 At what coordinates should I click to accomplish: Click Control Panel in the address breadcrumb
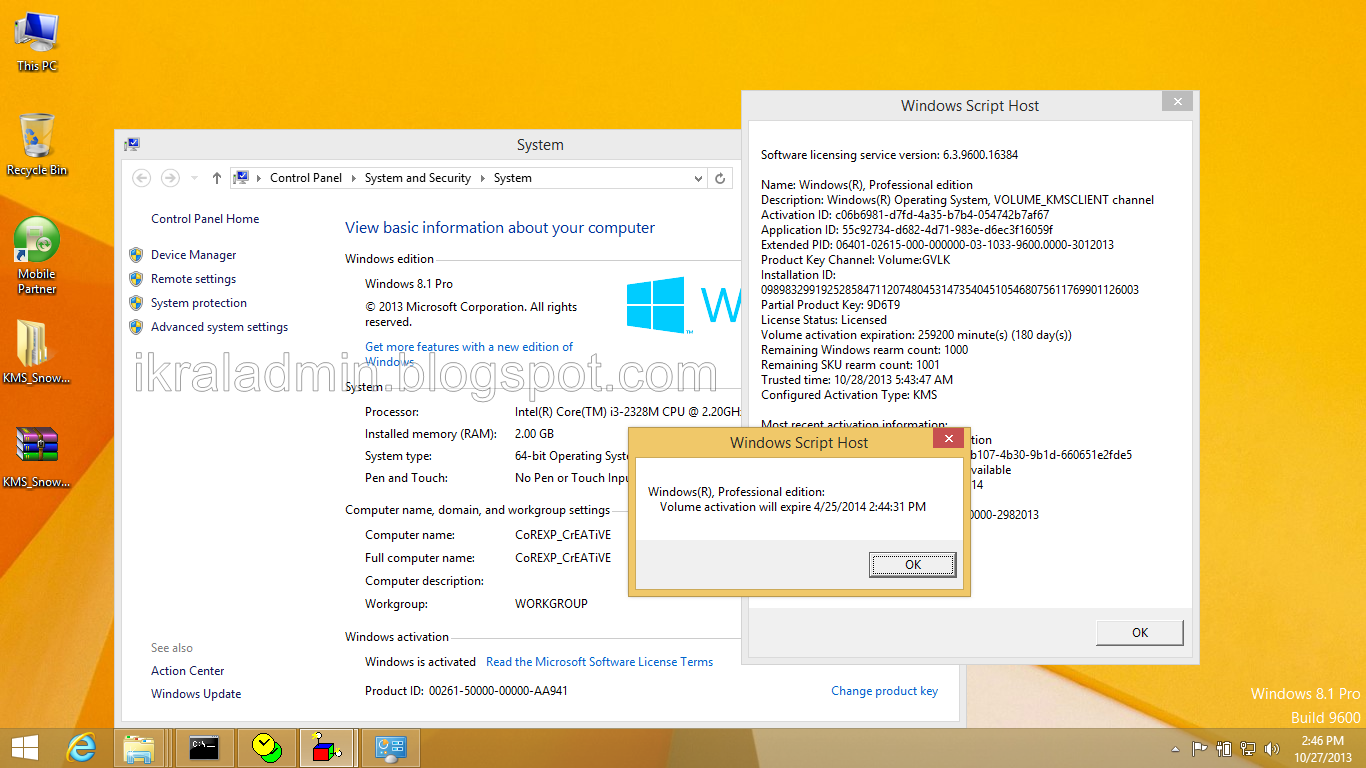(306, 178)
